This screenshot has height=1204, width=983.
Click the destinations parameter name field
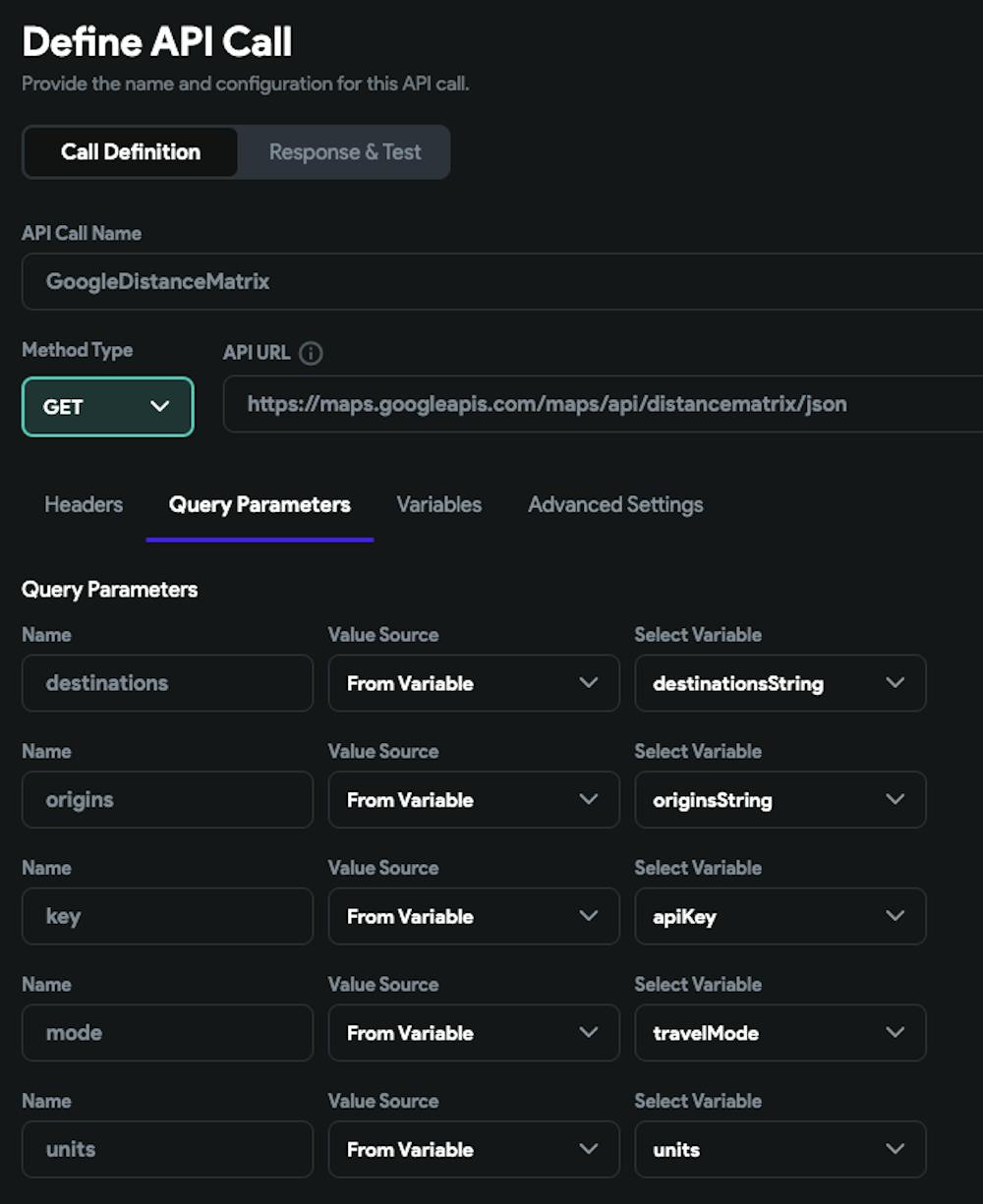167,683
